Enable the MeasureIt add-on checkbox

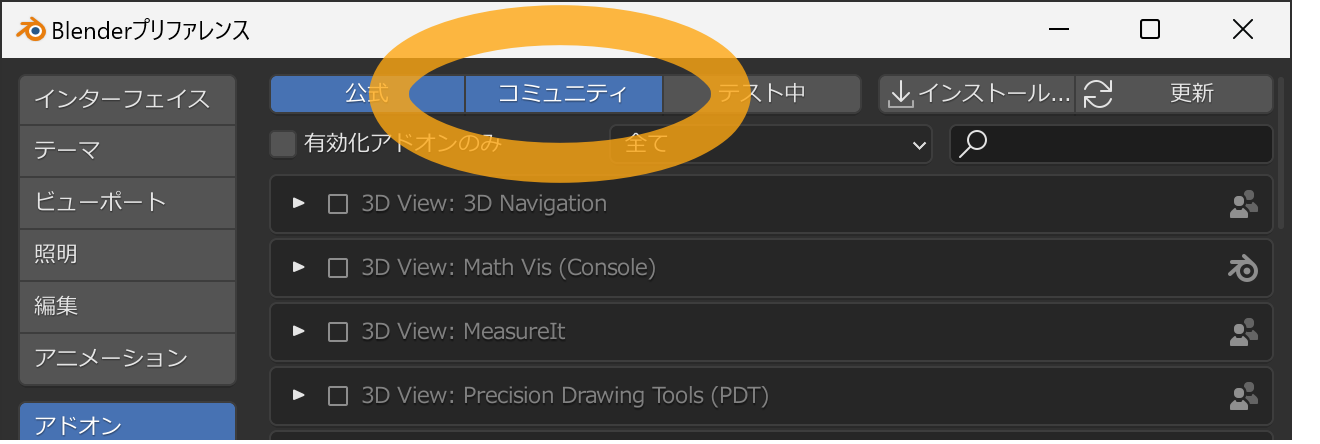(x=338, y=332)
